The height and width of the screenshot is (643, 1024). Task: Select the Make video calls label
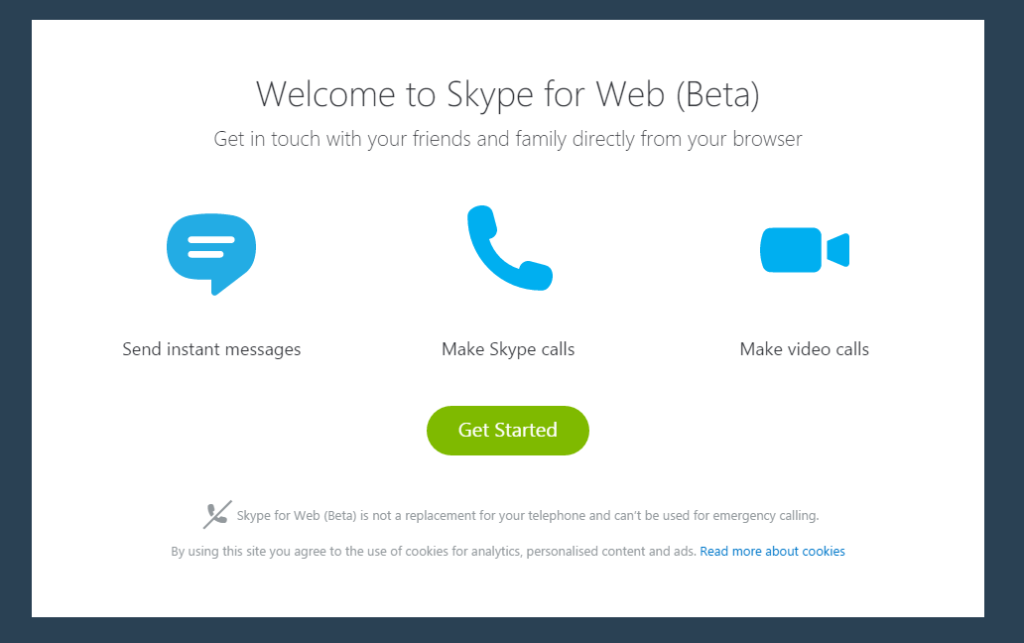click(x=804, y=349)
